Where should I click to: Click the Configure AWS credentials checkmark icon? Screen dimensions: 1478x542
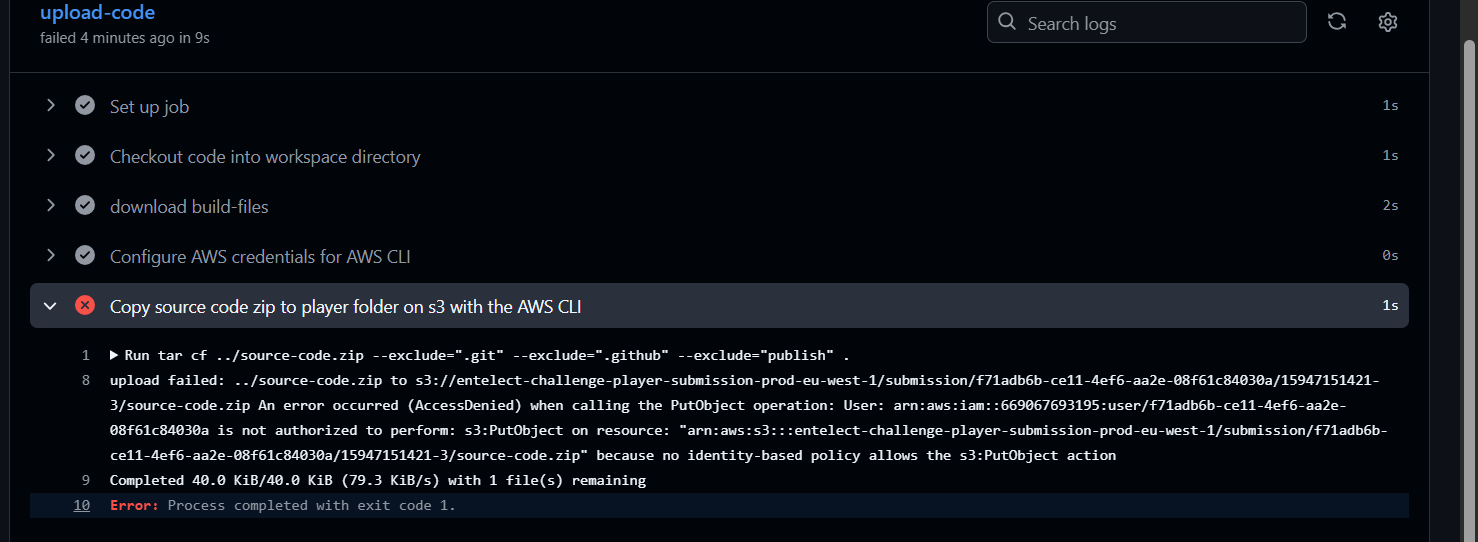(85, 255)
